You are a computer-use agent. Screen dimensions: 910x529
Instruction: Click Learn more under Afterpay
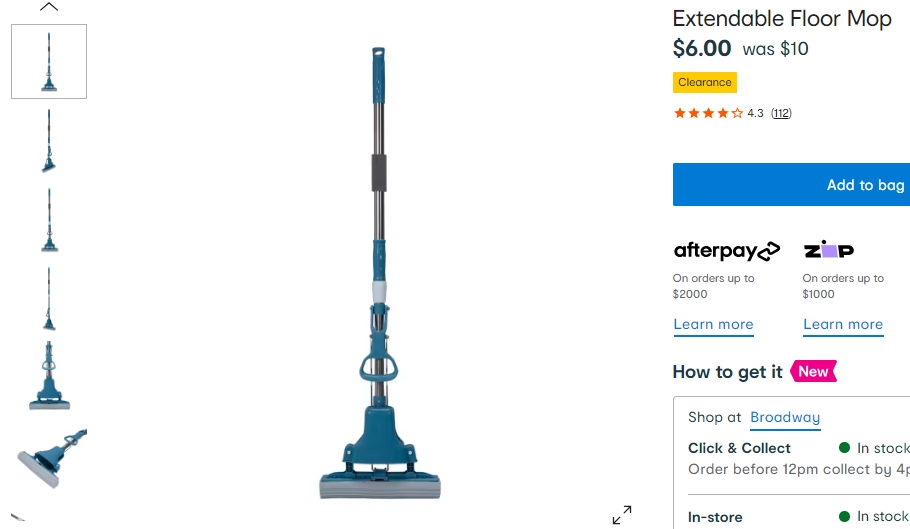tap(713, 324)
